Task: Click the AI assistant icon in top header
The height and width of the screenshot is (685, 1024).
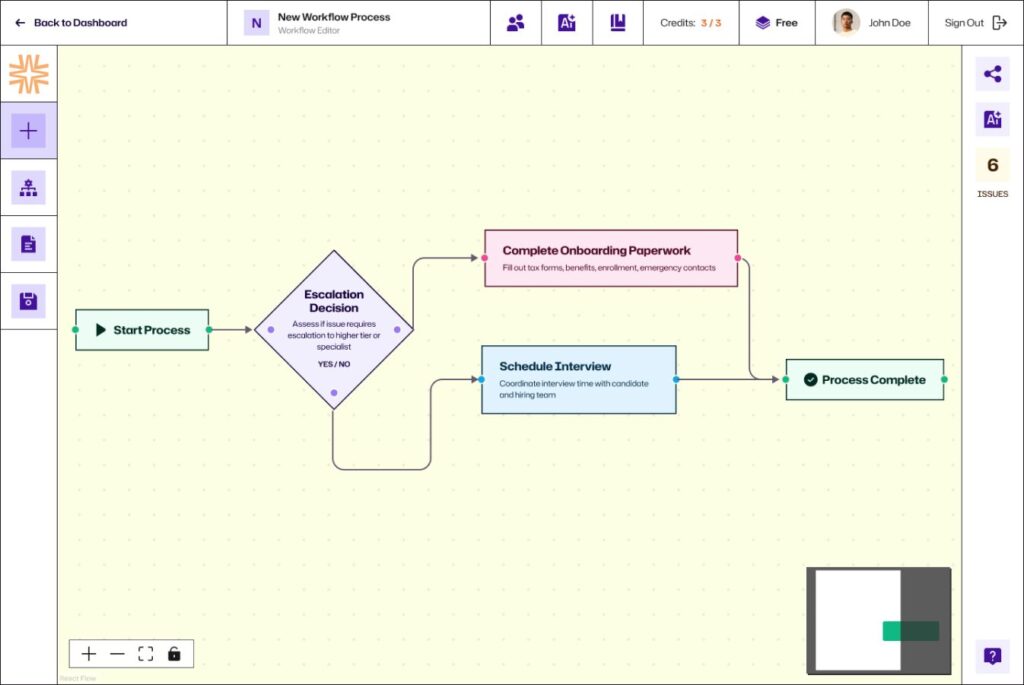Action: point(567,23)
